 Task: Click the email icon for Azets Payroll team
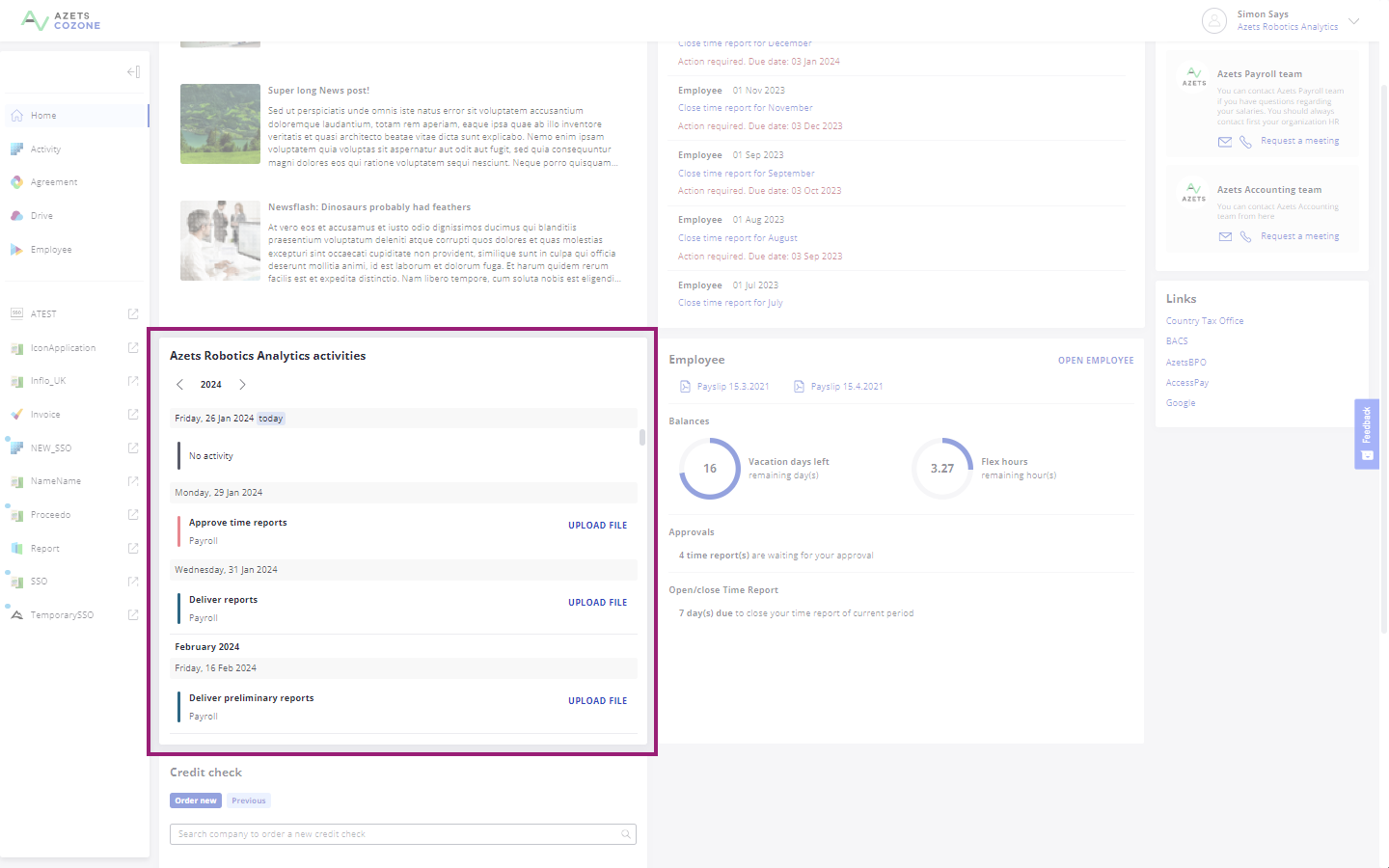coord(1225,141)
